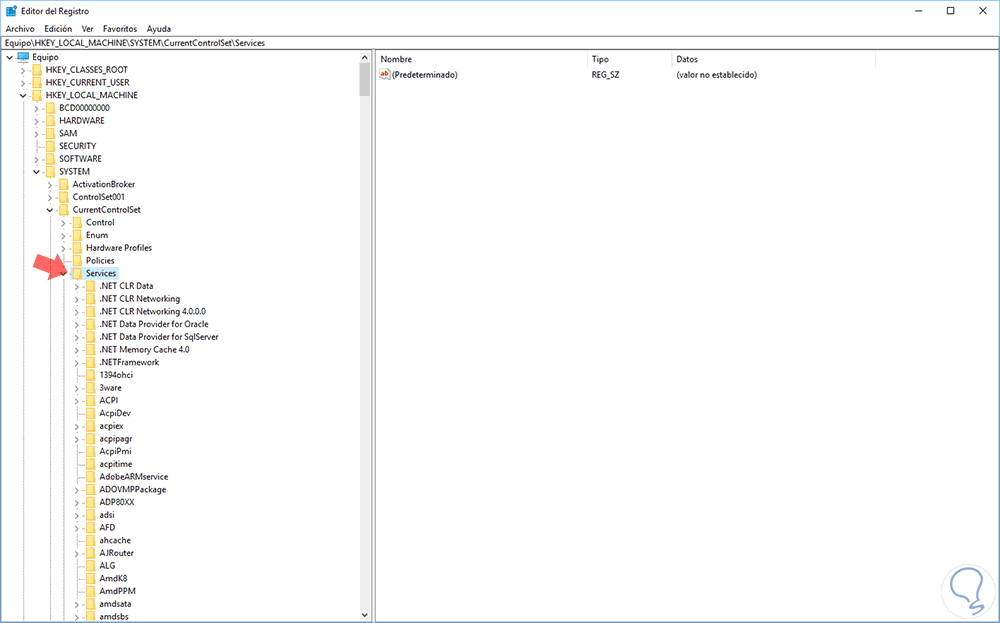This screenshot has height=623, width=1000.
Task: Click the AcpiDev folder icon
Action: click(x=91, y=413)
